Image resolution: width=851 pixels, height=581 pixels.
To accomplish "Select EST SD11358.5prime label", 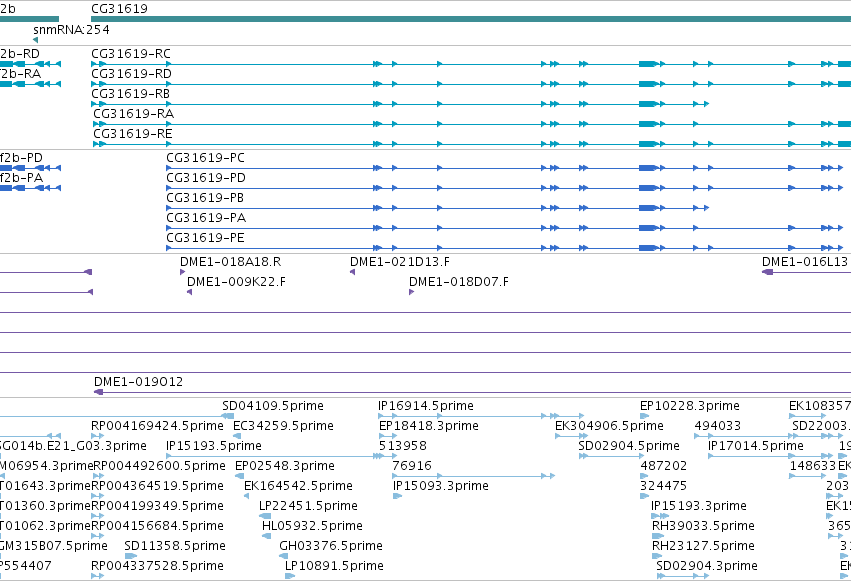I will [175, 546].
